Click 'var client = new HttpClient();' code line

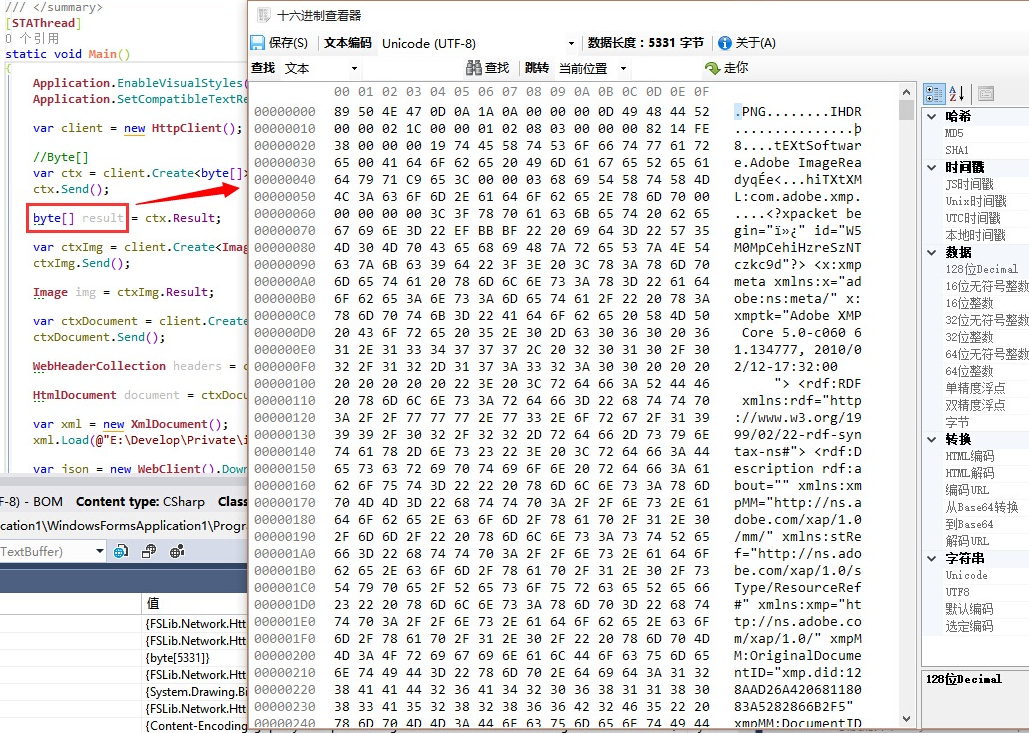tap(138, 128)
